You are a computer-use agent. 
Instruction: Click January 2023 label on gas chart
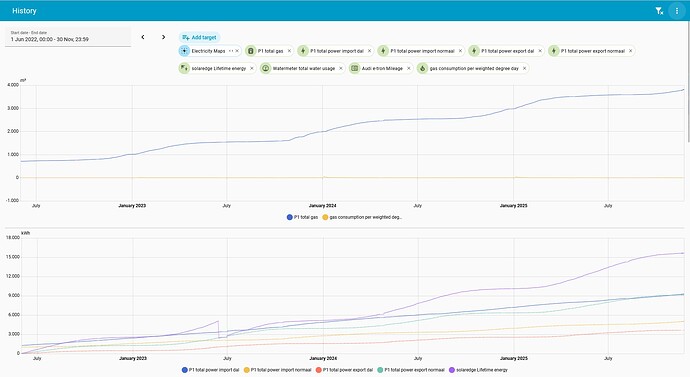[x=132, y=206]
